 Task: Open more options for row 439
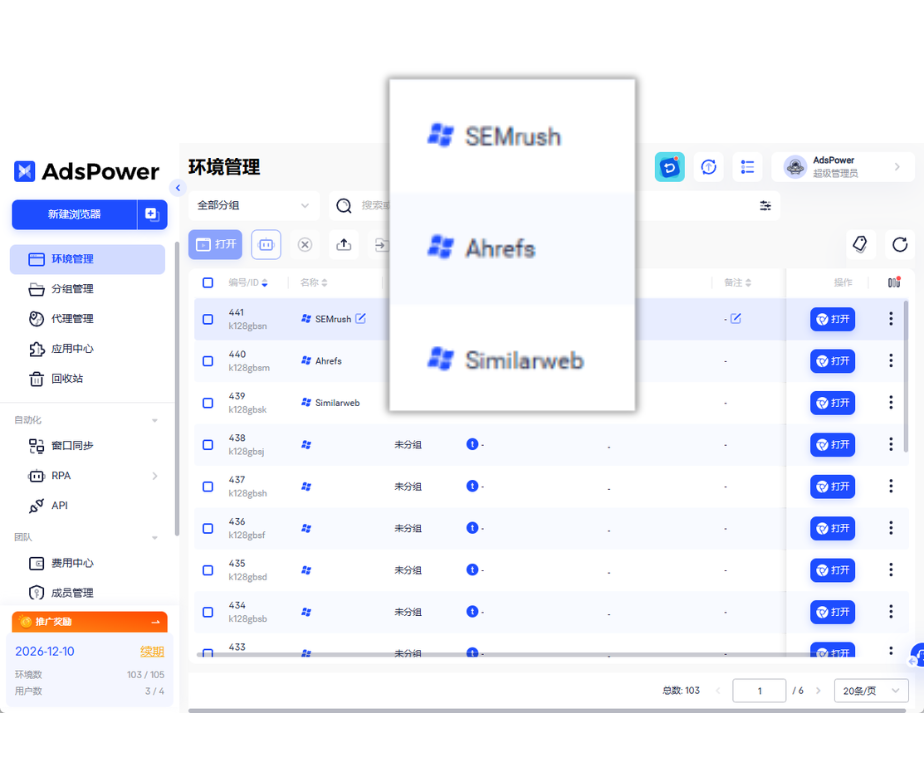coord(890,403)
